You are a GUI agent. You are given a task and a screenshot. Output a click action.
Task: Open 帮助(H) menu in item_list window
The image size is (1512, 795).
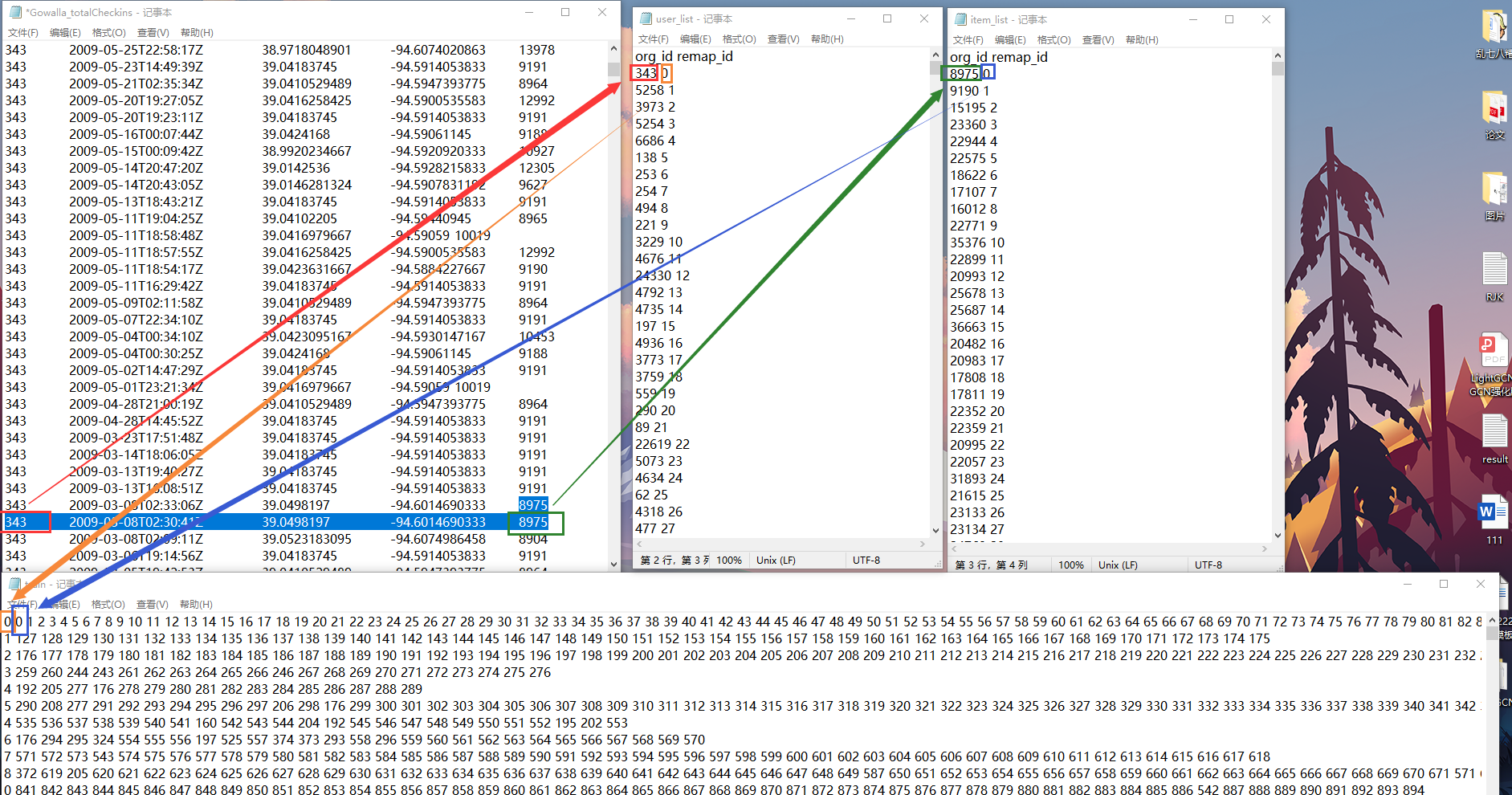[1142, 40]
